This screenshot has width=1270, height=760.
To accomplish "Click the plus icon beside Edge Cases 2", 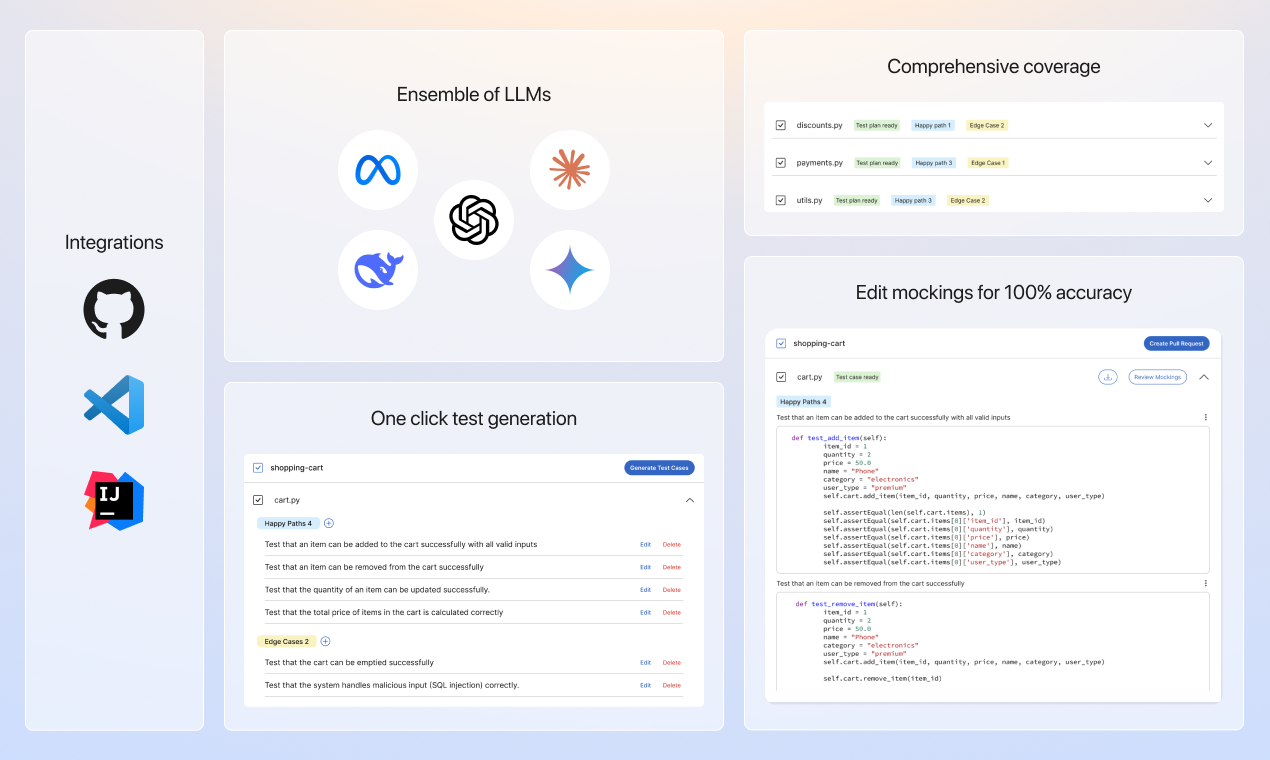I will [325, 641].
